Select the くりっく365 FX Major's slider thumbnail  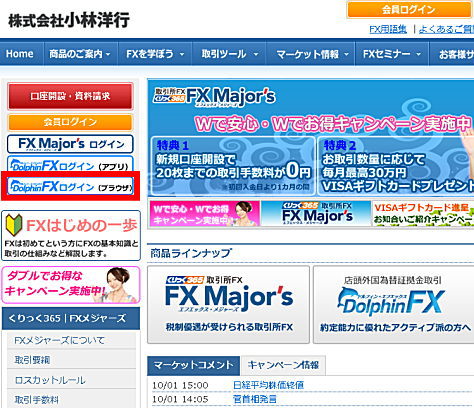316,213
